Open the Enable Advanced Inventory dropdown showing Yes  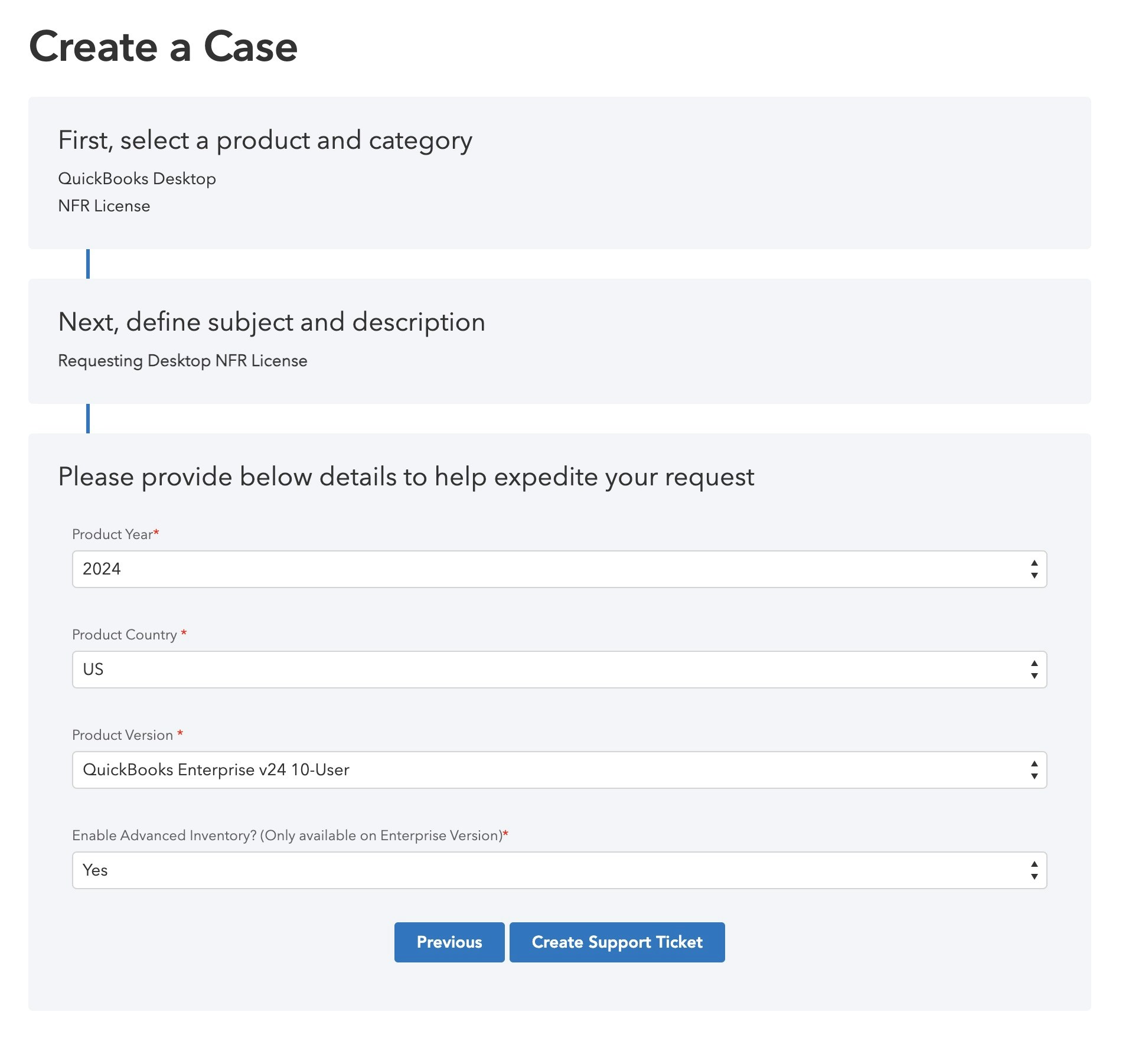559,870
